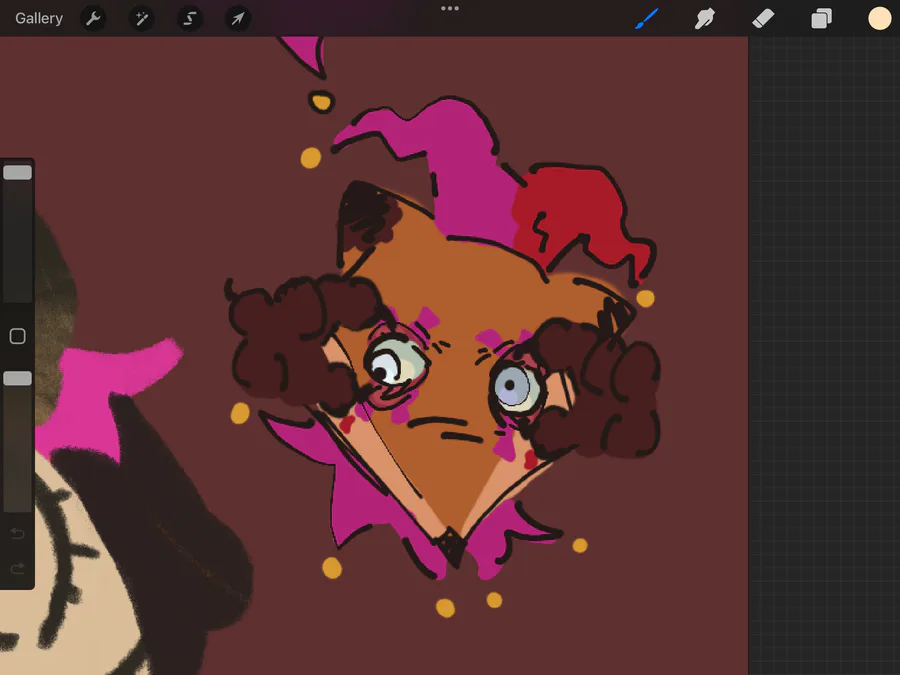Activate the Transform arrow tool
Viewport: 900px width, 675px height.
pos(238,18)
